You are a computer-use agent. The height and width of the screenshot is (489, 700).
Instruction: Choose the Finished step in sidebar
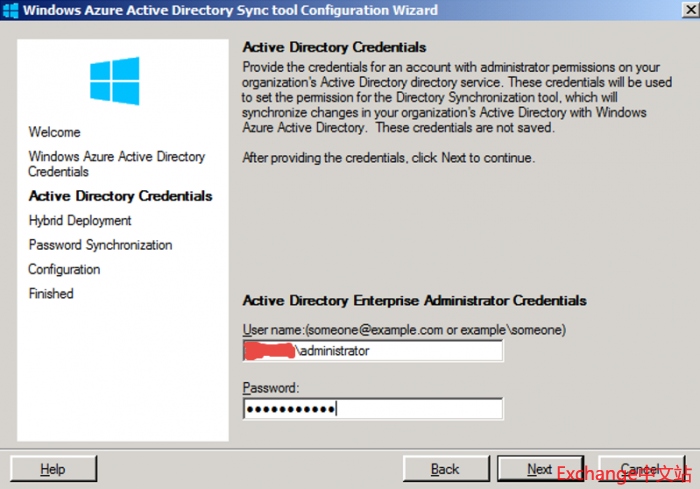(51, 294)
